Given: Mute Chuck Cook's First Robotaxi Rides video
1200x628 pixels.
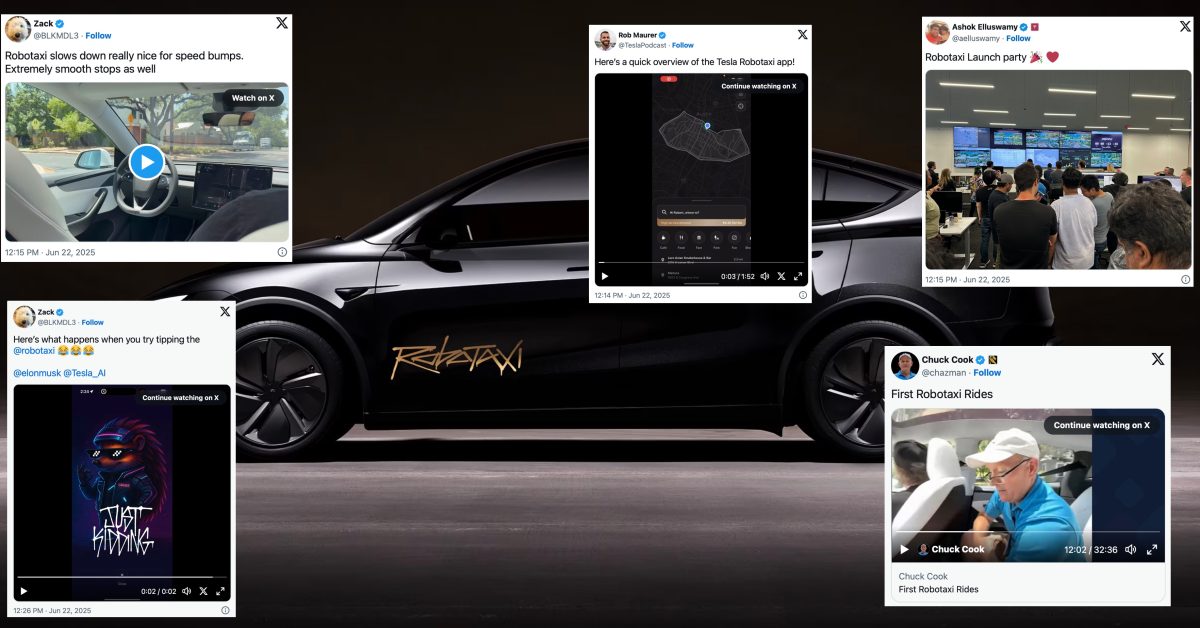Looking at the screenshot, I should 1131,549.
